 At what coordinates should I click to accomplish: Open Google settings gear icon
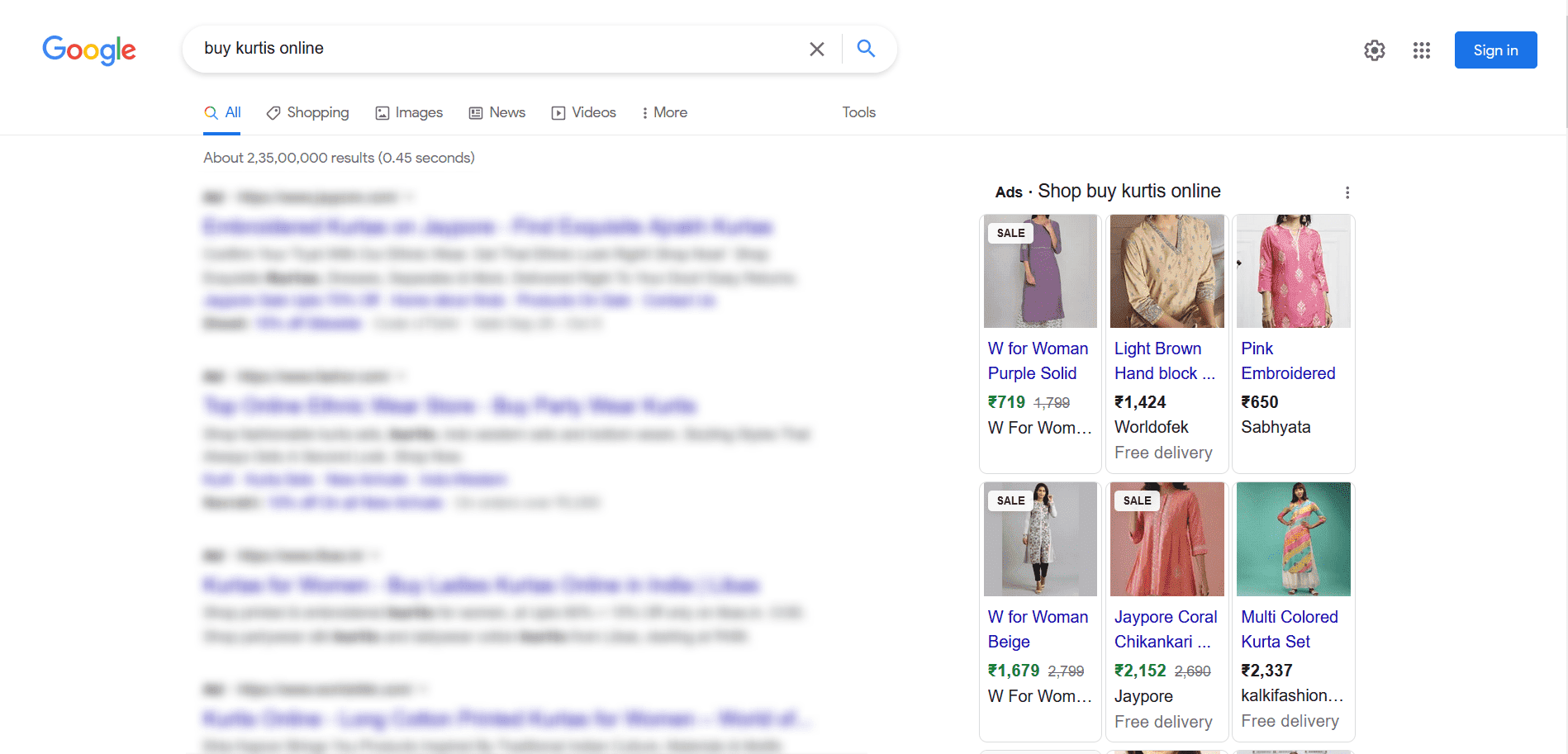[x=1375, y=50]
